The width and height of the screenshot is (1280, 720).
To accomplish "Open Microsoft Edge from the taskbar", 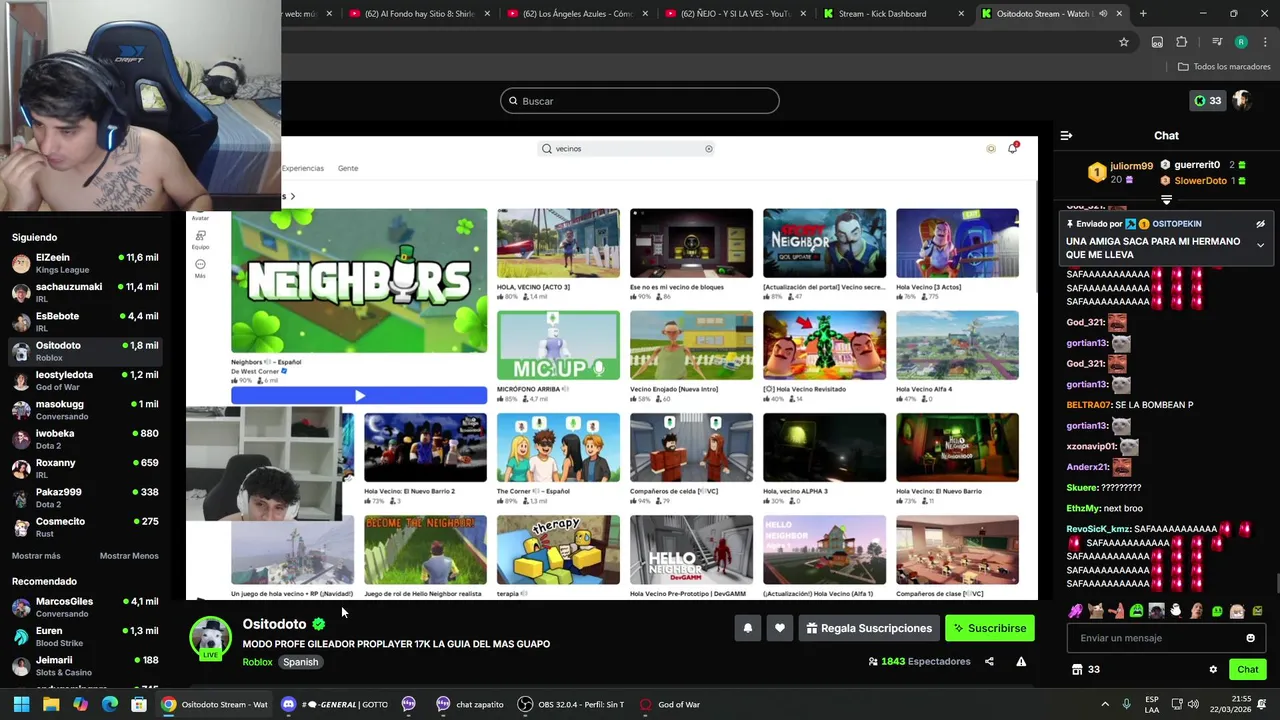I will (x=110, y=704).
